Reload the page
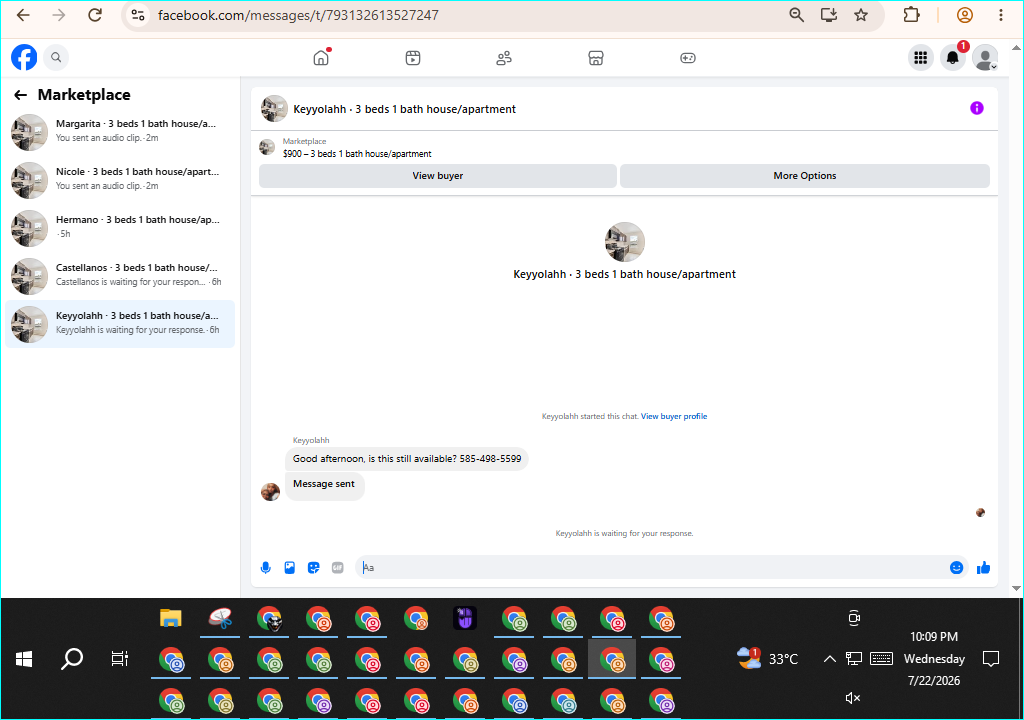Image resolution: width=1024 pixels, height=720 pixels. pos(95,15)
